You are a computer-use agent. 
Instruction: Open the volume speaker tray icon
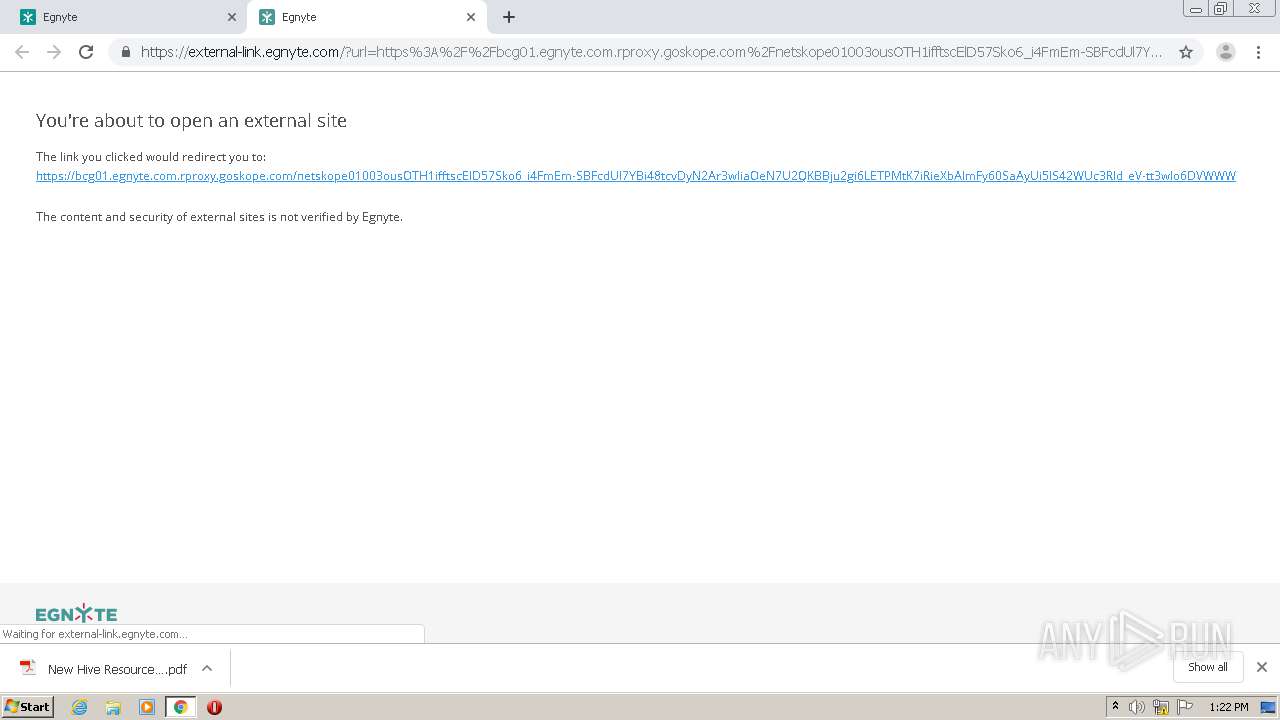tap(1137, 707)
